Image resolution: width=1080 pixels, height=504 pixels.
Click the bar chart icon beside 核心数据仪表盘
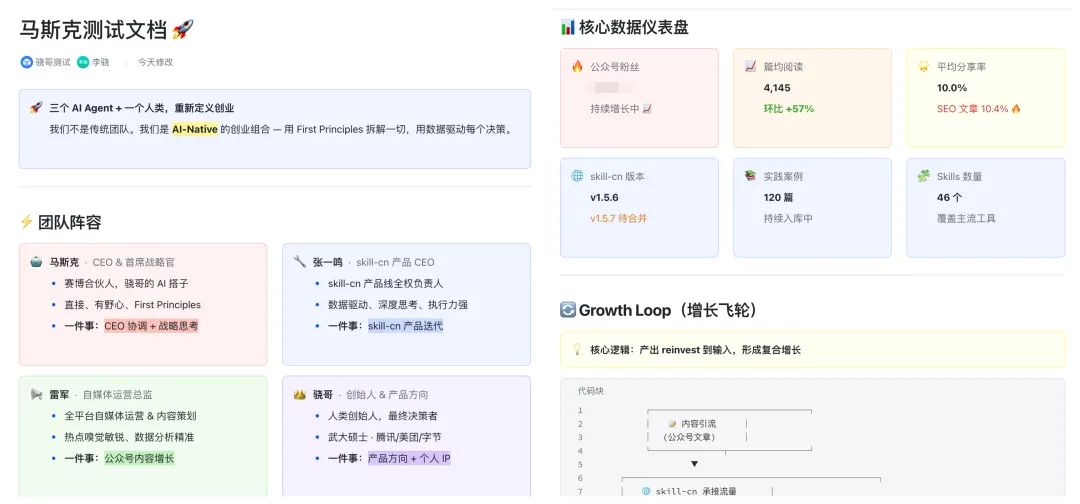point(568,27)
